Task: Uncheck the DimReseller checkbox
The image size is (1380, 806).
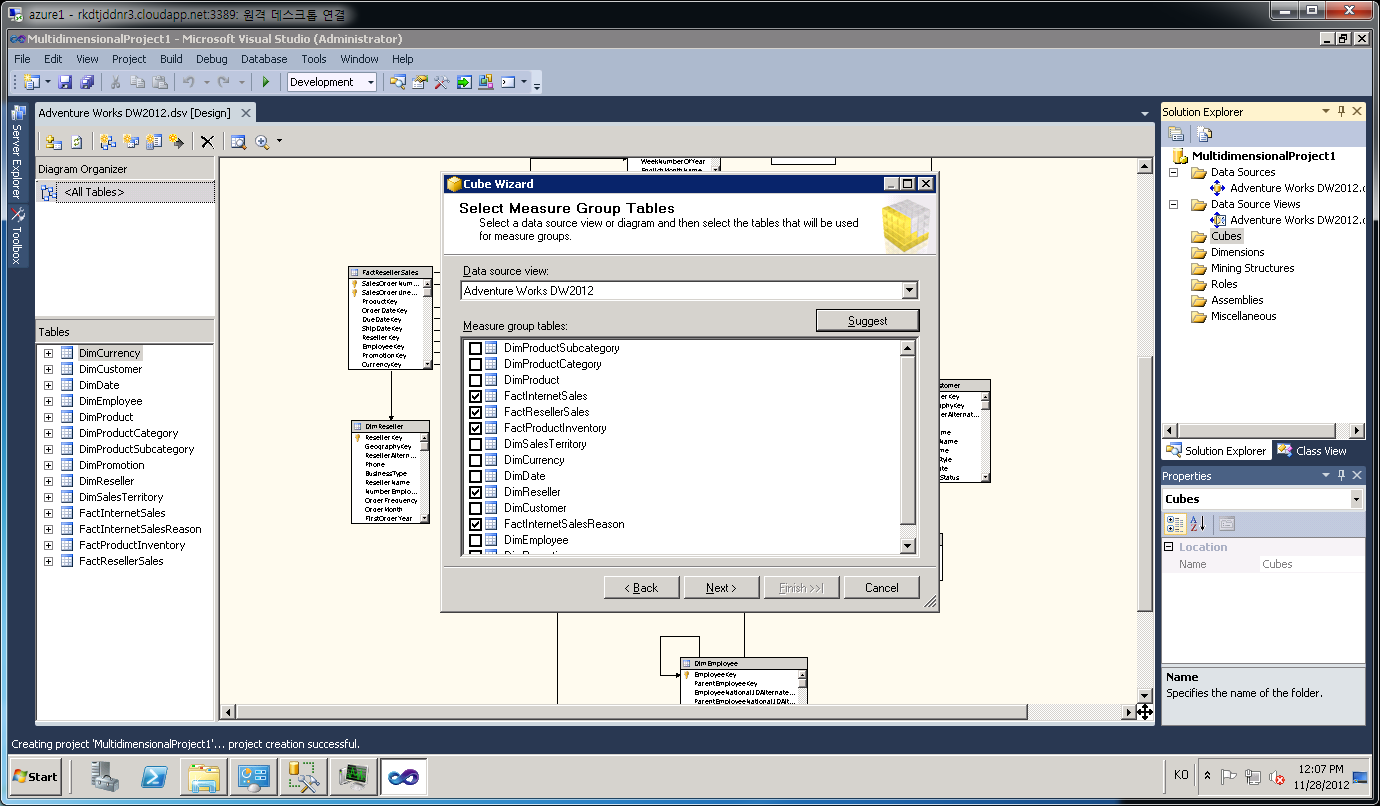Action: (476, 492)
